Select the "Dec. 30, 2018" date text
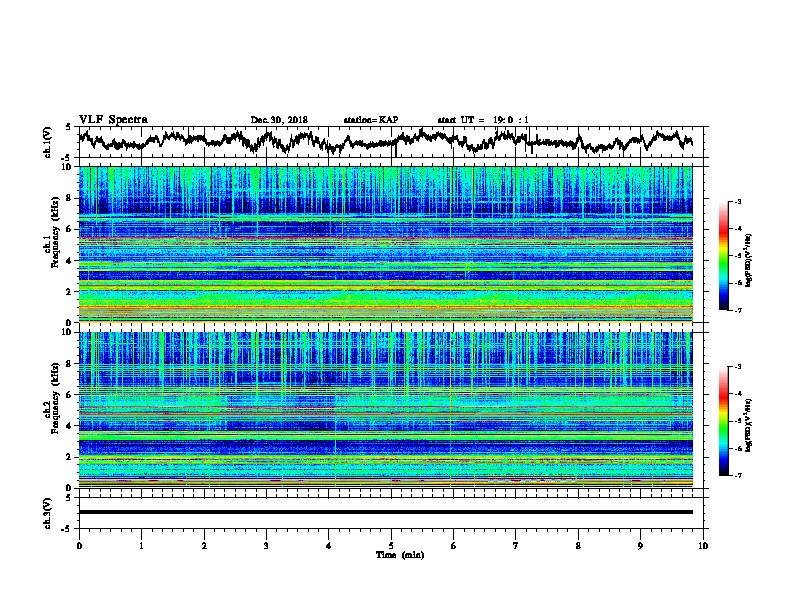 click(x=279, y=120)
